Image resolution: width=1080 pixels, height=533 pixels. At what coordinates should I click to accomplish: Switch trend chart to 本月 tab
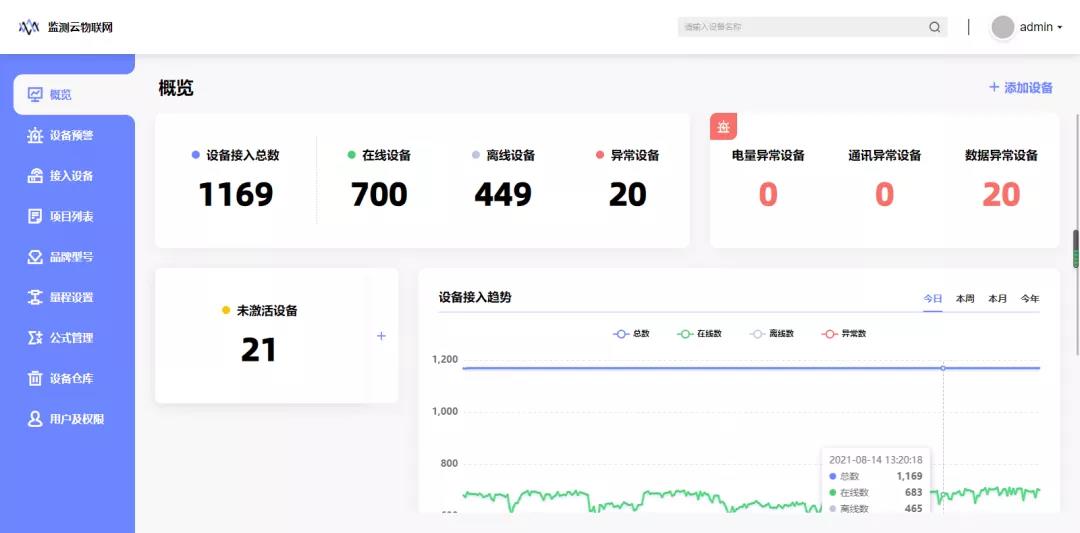[x=997, y=299]
